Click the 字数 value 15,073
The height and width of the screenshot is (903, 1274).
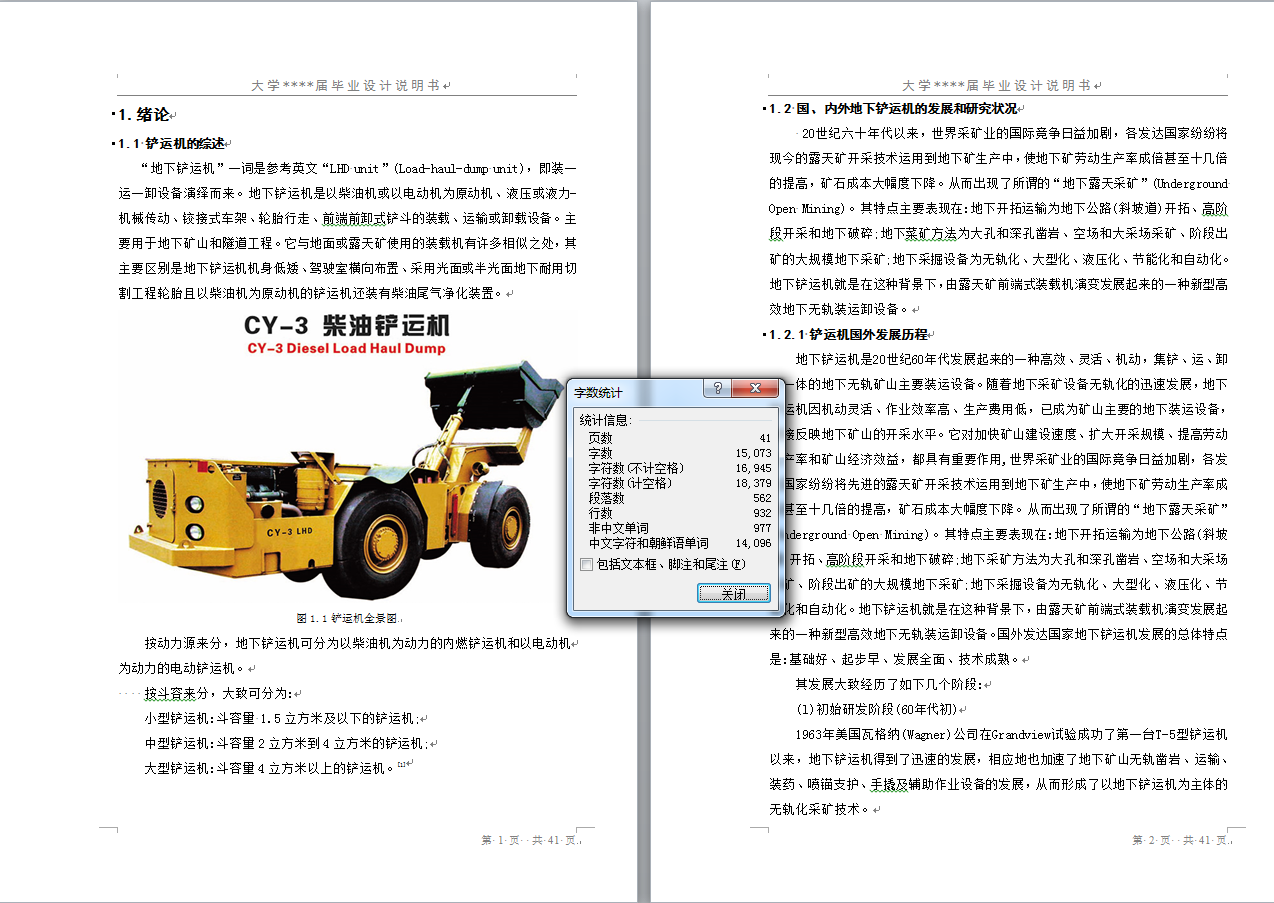click(x=753, y=453)
